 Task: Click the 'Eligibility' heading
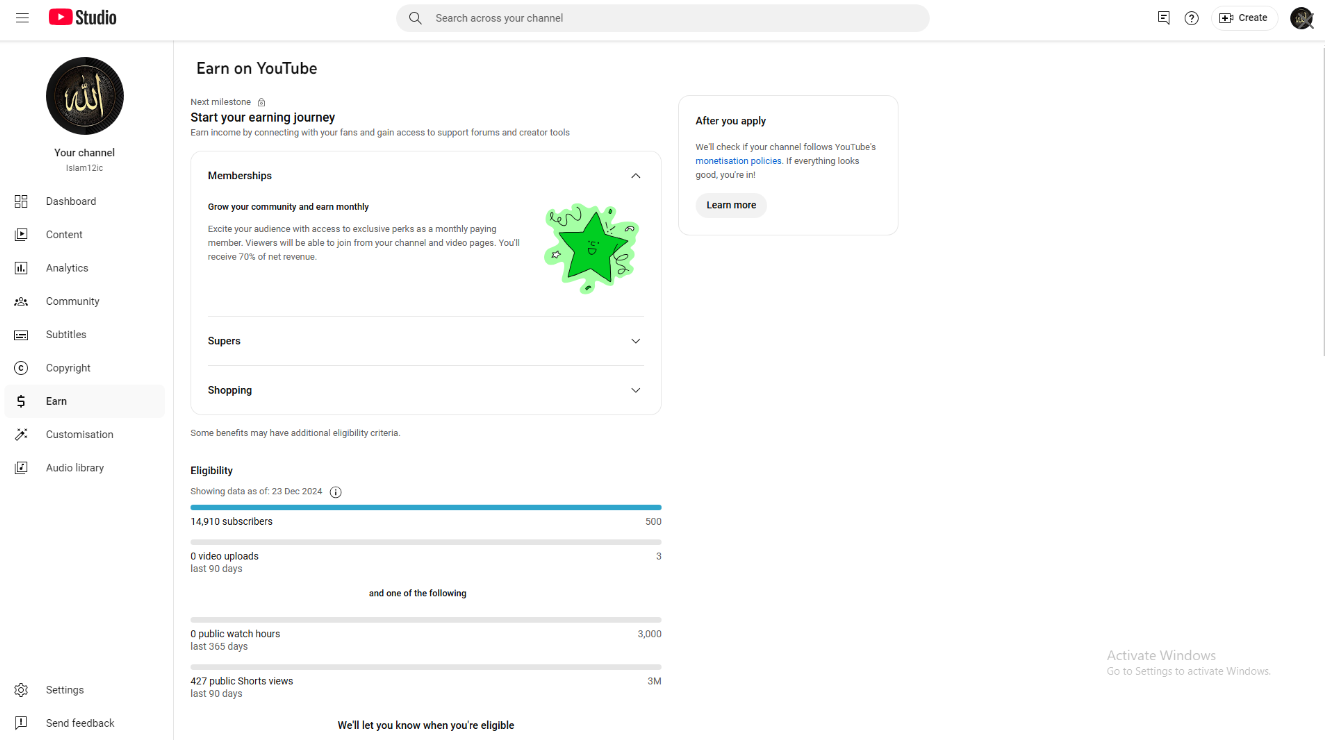pyautogui.click(x=212, y=470)
